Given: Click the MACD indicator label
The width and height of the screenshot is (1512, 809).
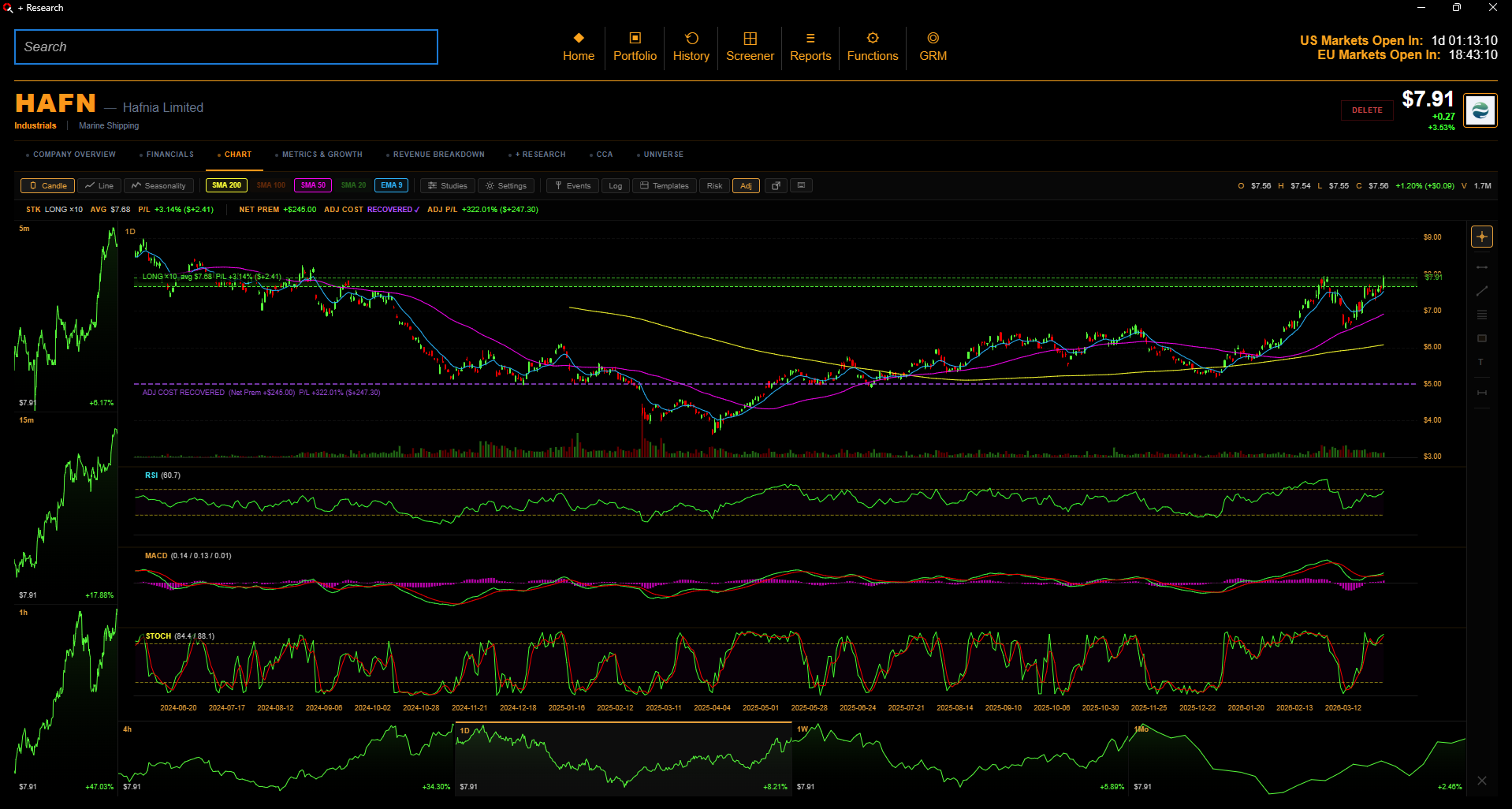Looking at the screenshot, I should point(188,556).
